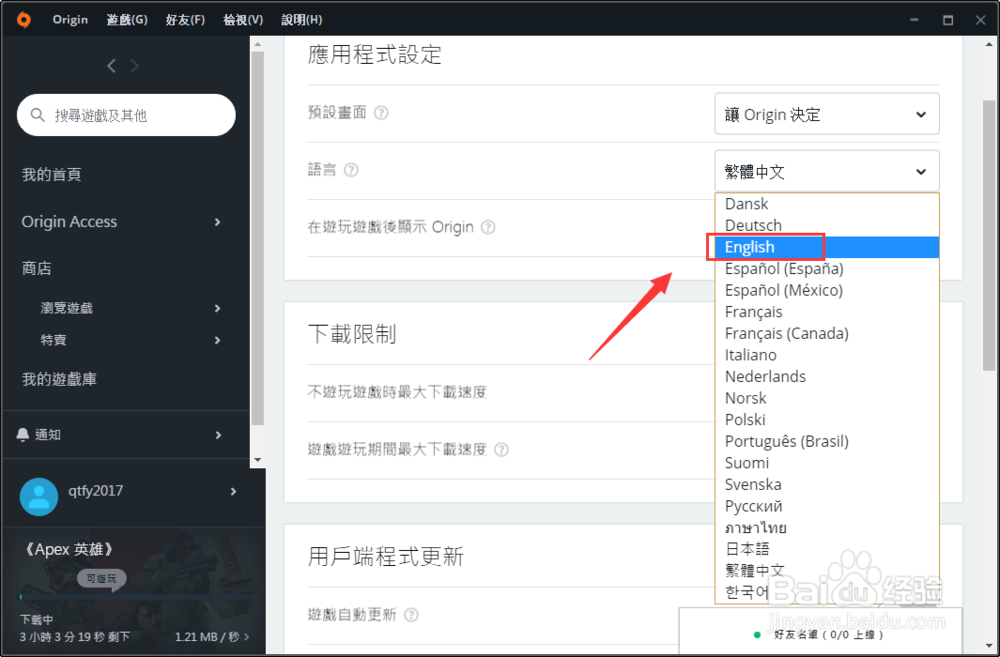1000x657 pixels.
Task: Minimize the Origin window
Action: pos(915,20)
